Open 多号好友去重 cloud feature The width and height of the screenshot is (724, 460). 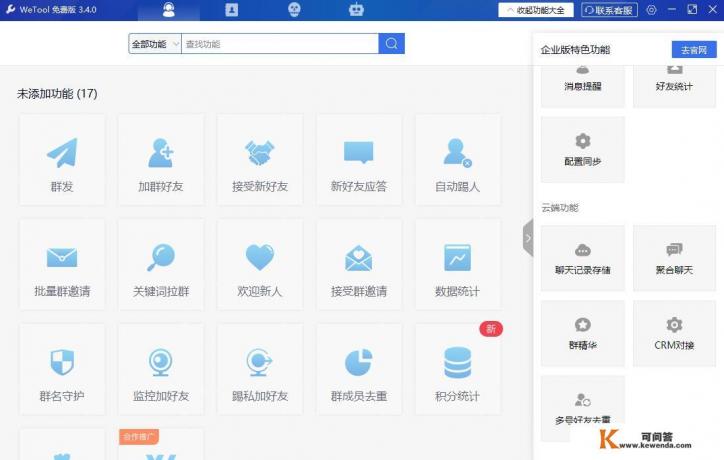(x=583, y=408)
